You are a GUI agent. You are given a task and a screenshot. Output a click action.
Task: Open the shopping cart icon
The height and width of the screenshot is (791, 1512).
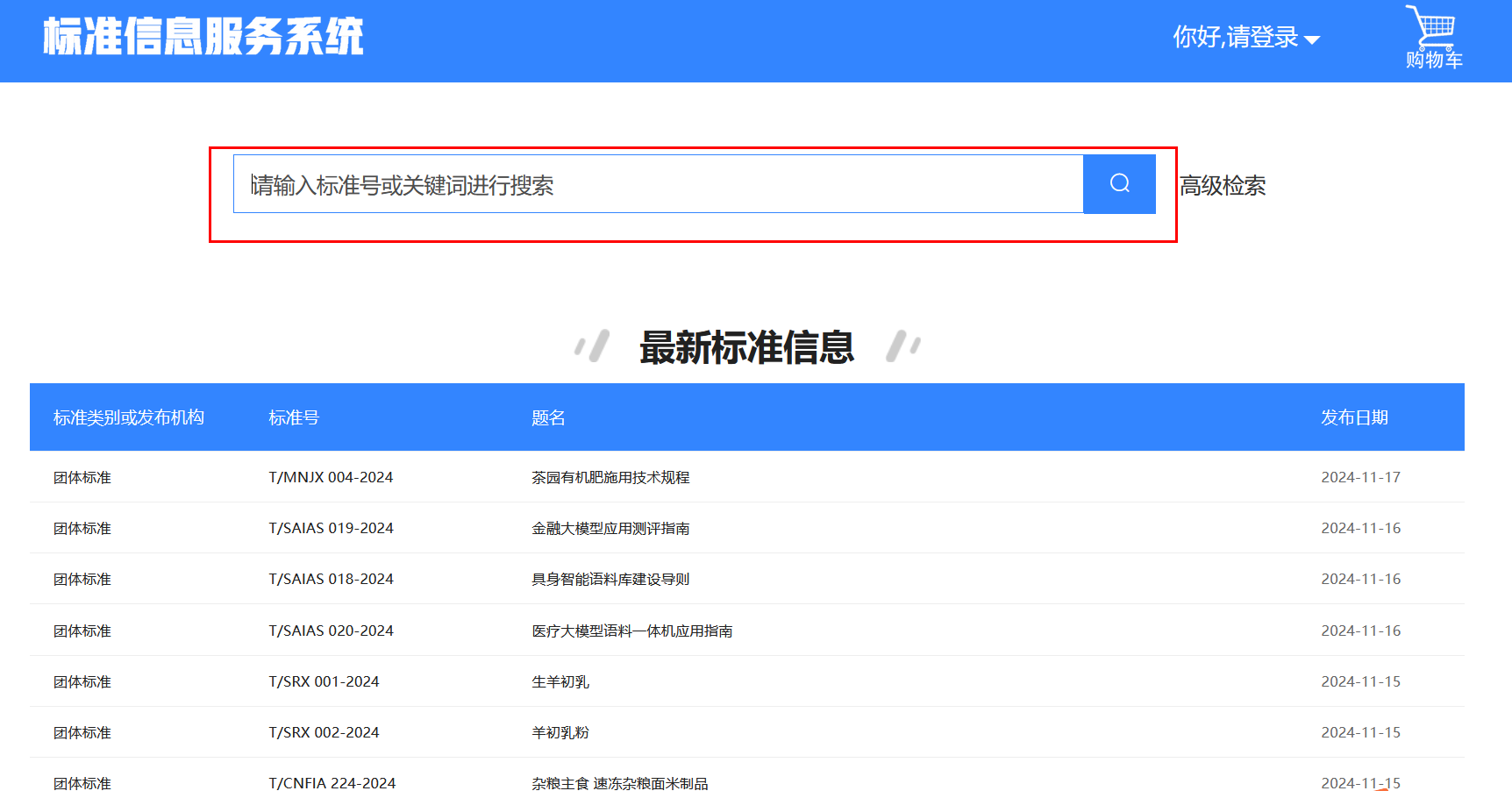[x=1433, y=38]
